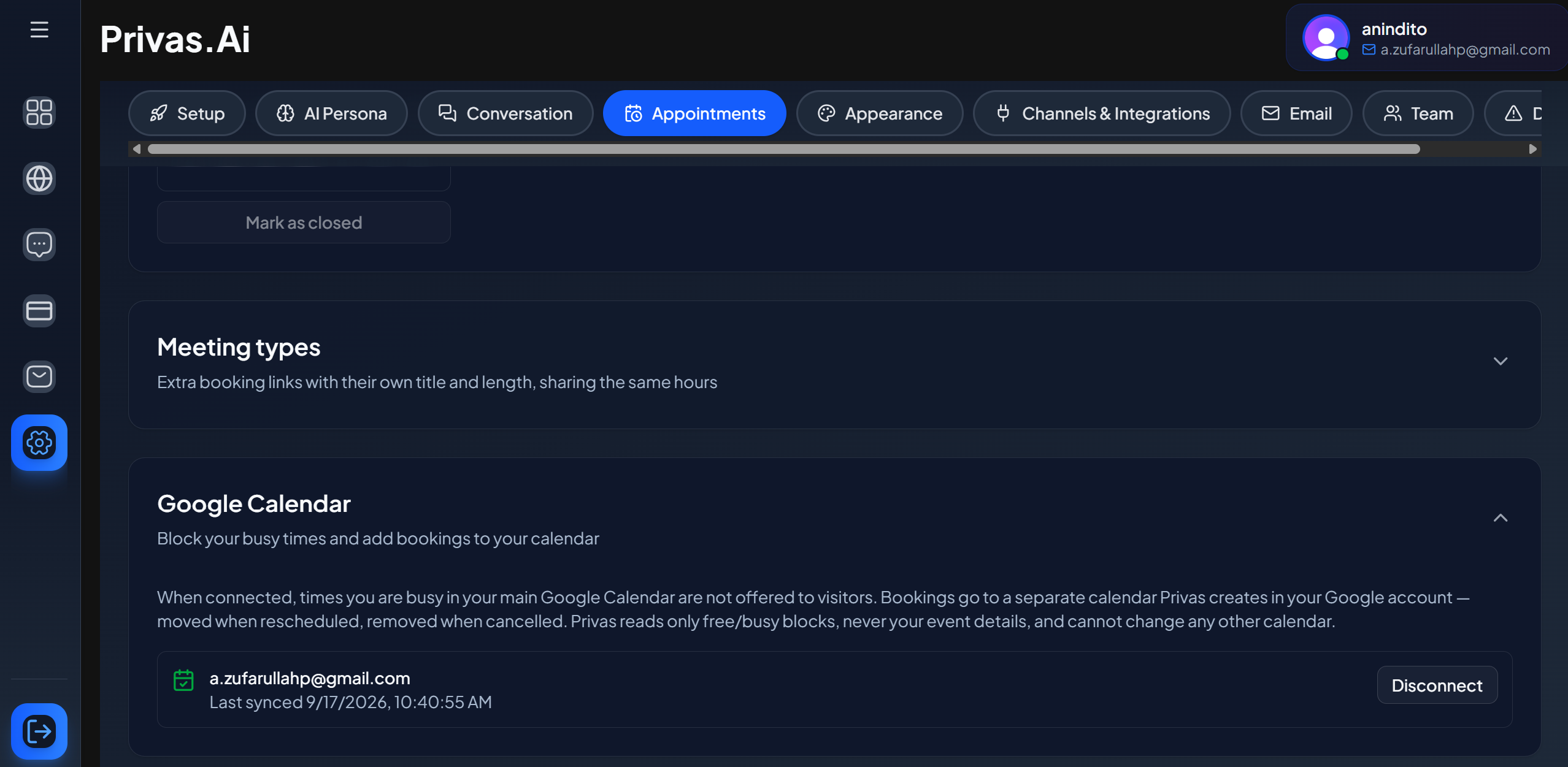Open the Appearance tab
The height and width of the screenshot is (767, 1568).
pos(880,113)
